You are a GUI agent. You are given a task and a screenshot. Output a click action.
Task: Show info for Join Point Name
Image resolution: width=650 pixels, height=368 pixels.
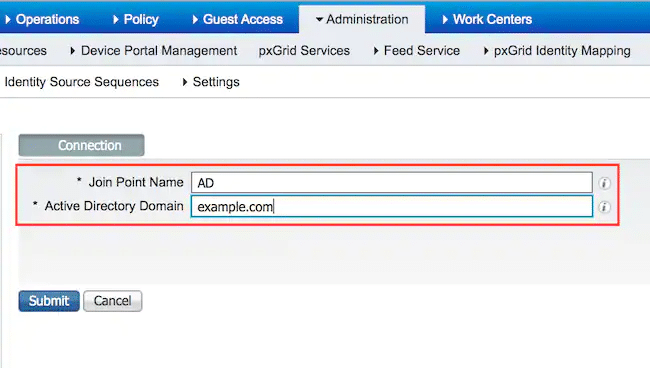click(x=604, y=183)
